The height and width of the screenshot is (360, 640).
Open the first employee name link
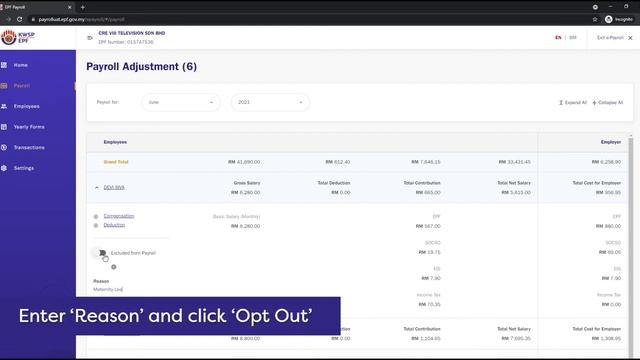click(x=114, y=187)
